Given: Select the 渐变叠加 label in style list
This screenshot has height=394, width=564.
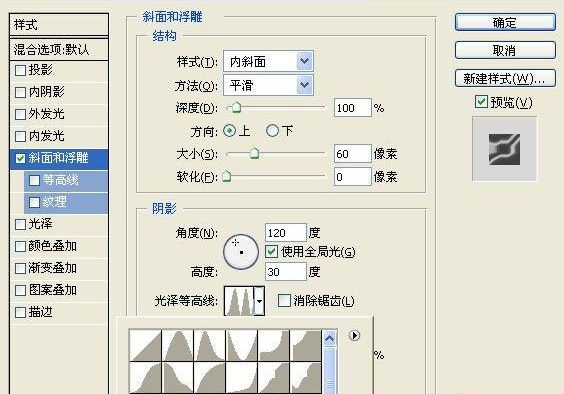Looking at the screenshot, I should point(53,268).
